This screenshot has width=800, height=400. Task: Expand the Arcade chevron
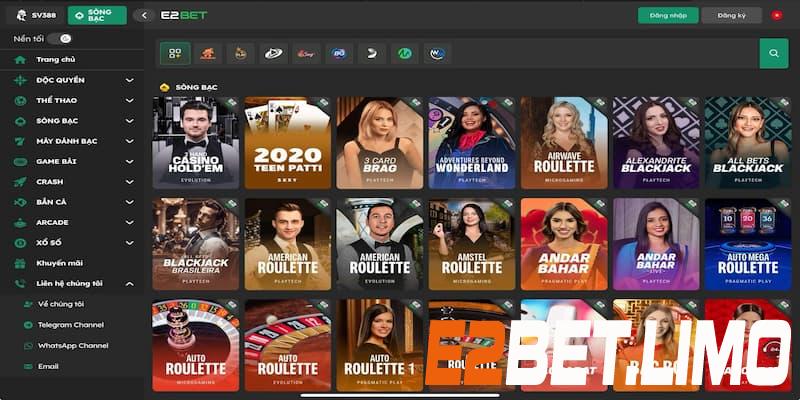[130, 222]
